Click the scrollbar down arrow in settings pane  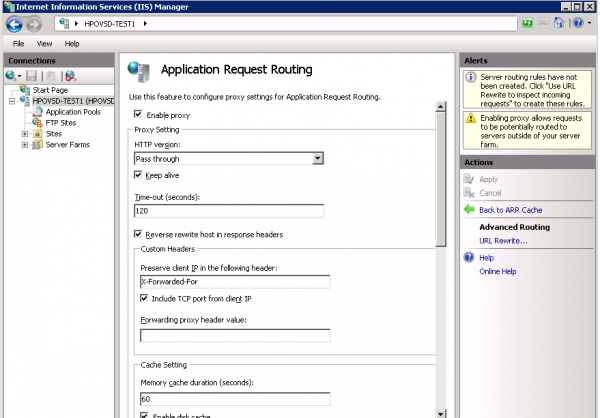(441, 414)
